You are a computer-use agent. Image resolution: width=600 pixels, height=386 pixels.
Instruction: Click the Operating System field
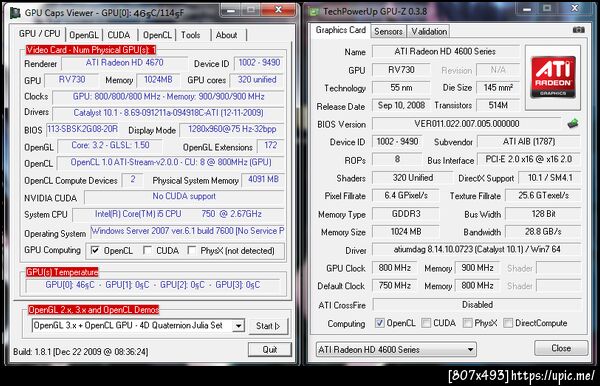(x=188, y=231)
